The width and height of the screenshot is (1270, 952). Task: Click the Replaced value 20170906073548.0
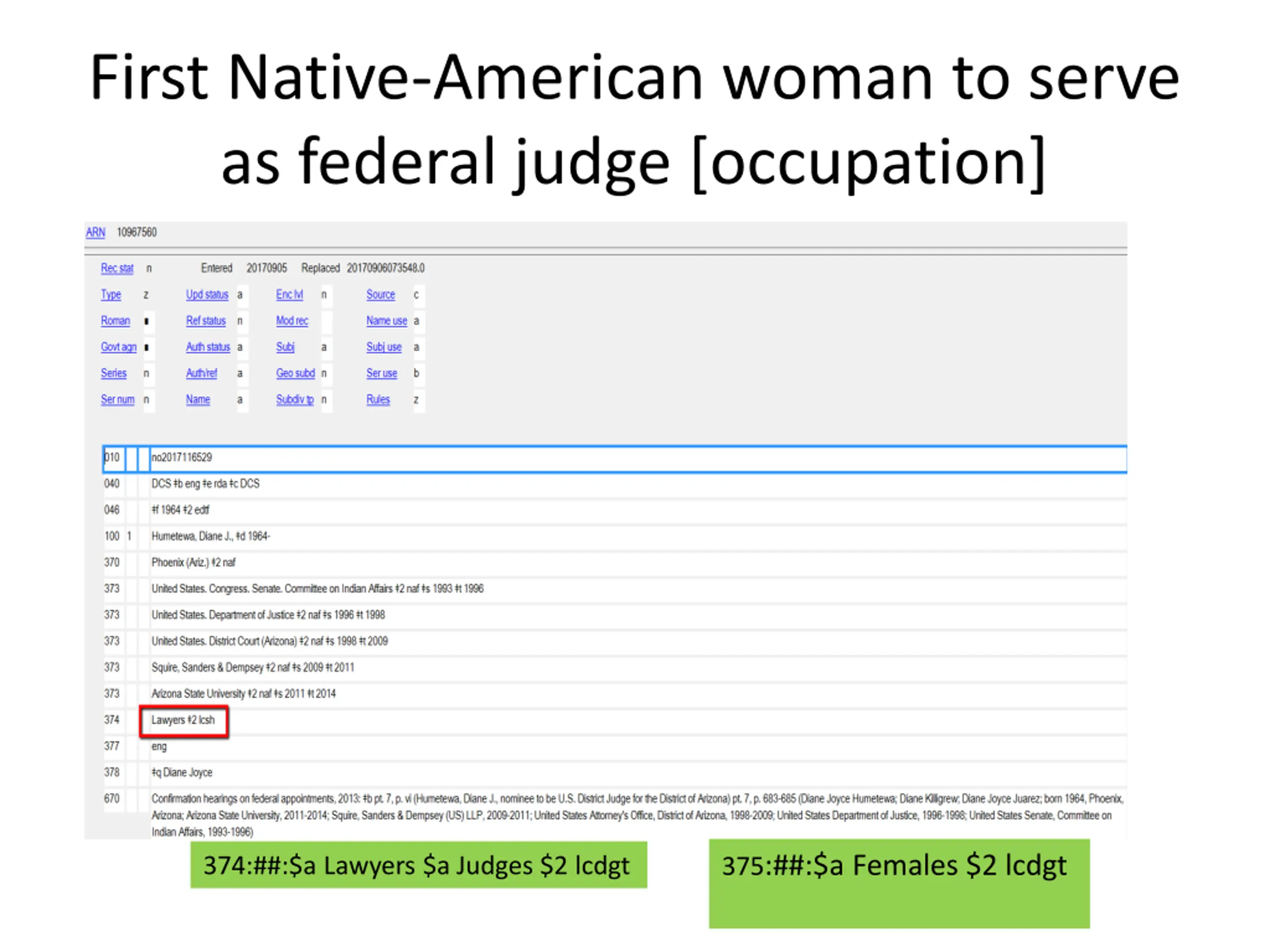coord(386,268)
